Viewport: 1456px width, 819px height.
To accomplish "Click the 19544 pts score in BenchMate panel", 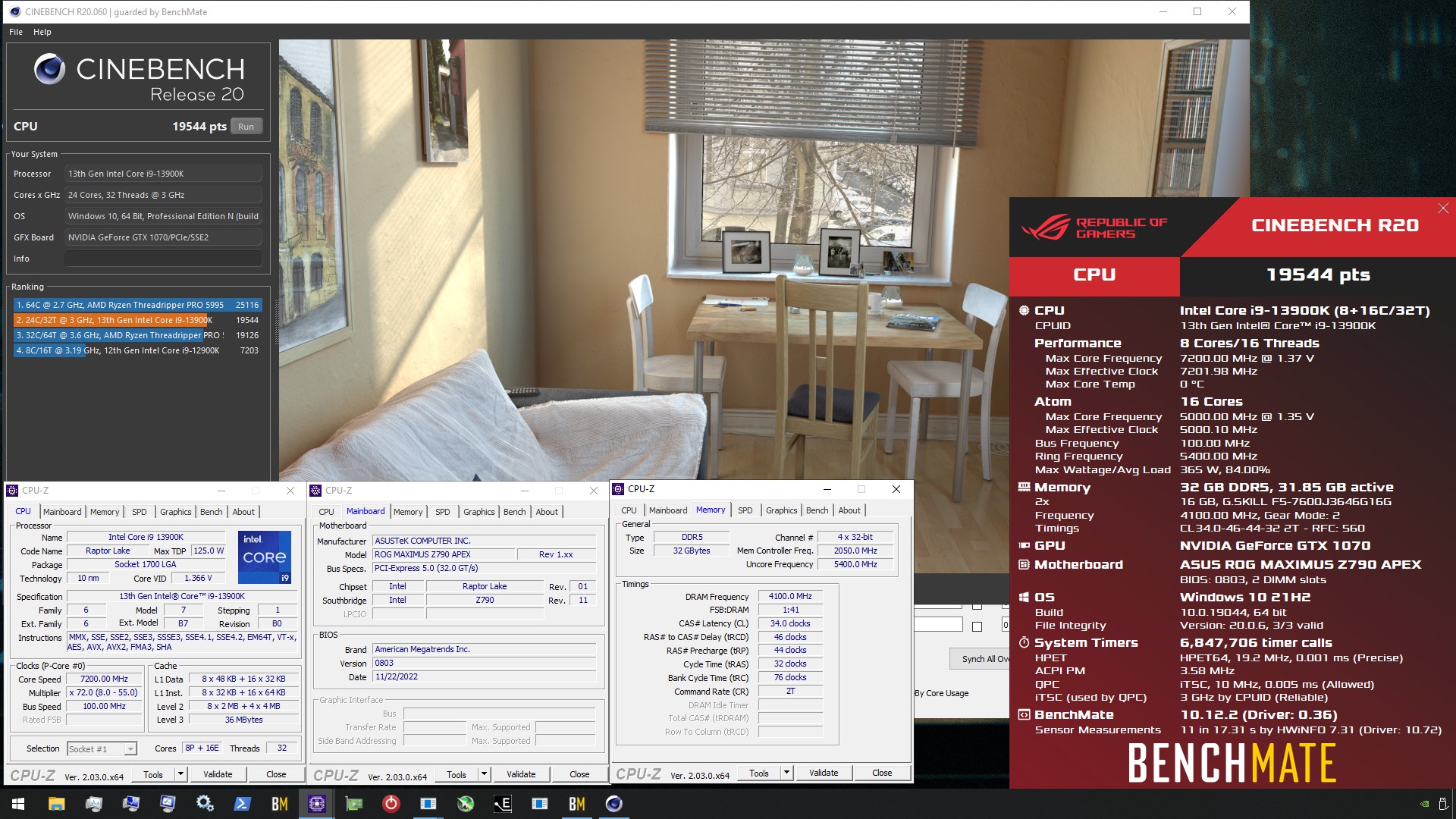I will [1318, 275].
